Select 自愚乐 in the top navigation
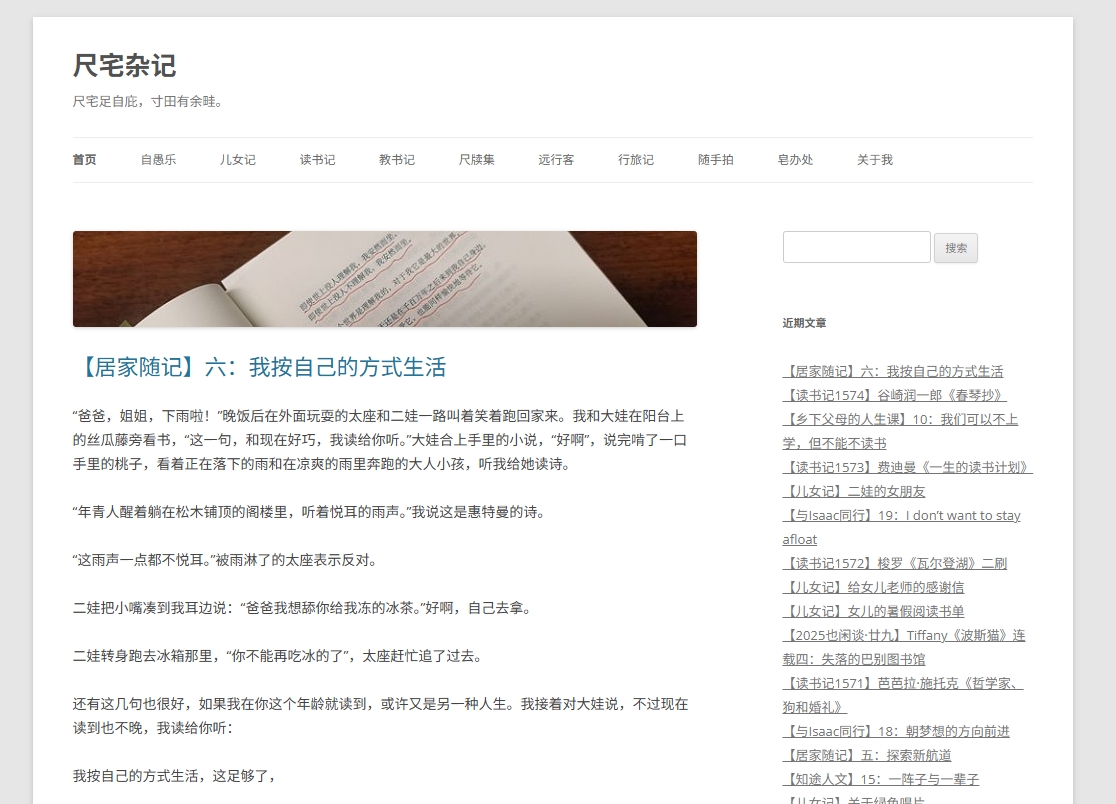 click(158, 159)
